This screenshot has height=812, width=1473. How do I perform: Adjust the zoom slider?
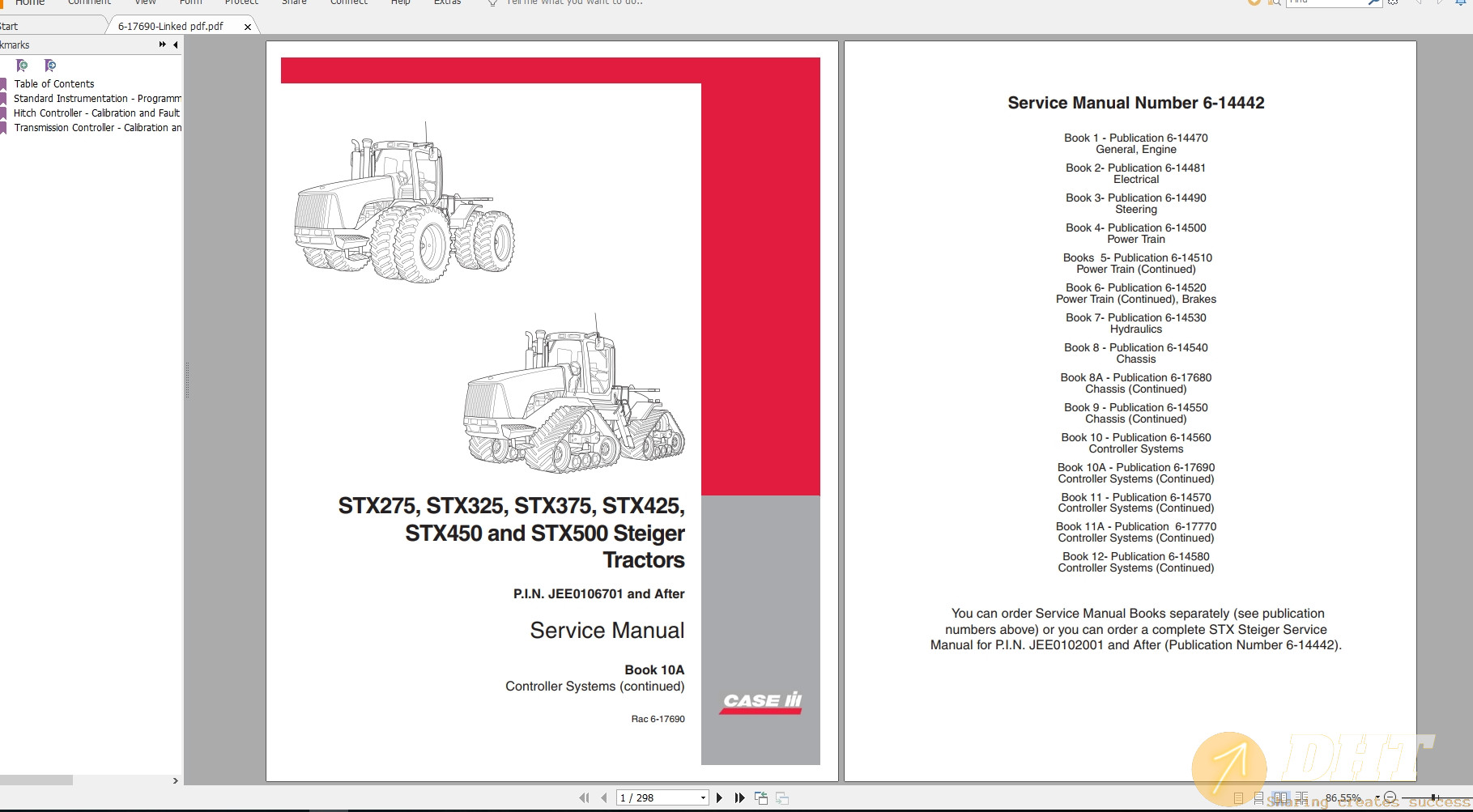click(1433, 797)
